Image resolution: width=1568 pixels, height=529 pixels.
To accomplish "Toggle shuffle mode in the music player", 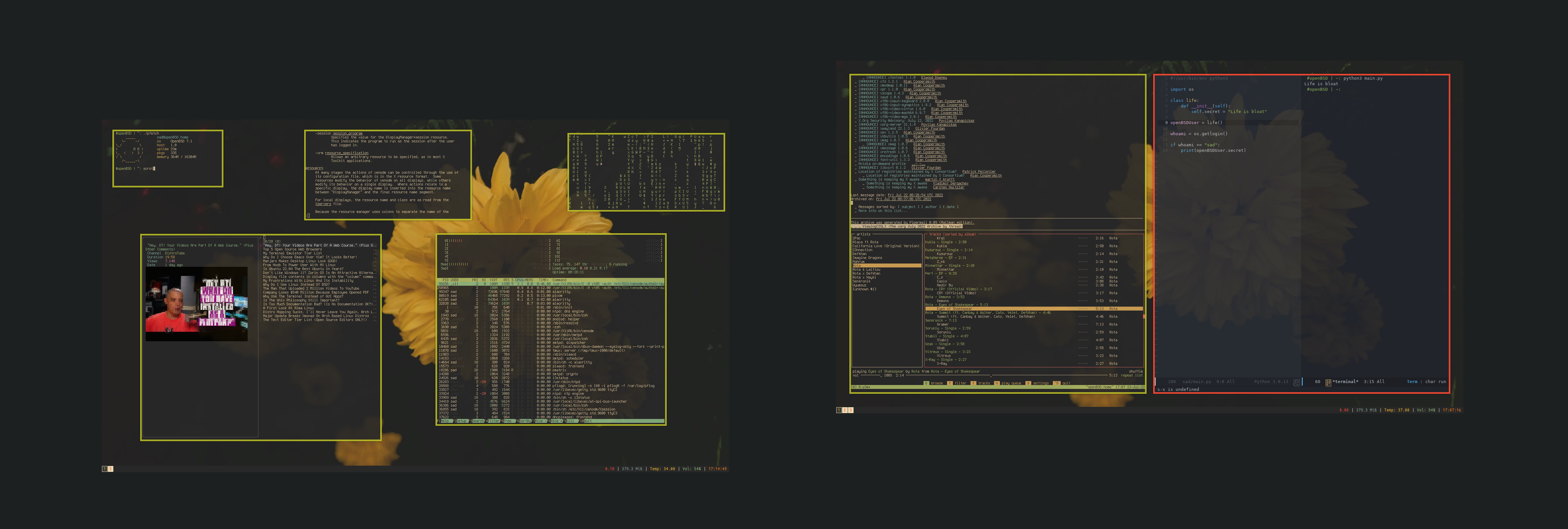I will coord(1136,371).
